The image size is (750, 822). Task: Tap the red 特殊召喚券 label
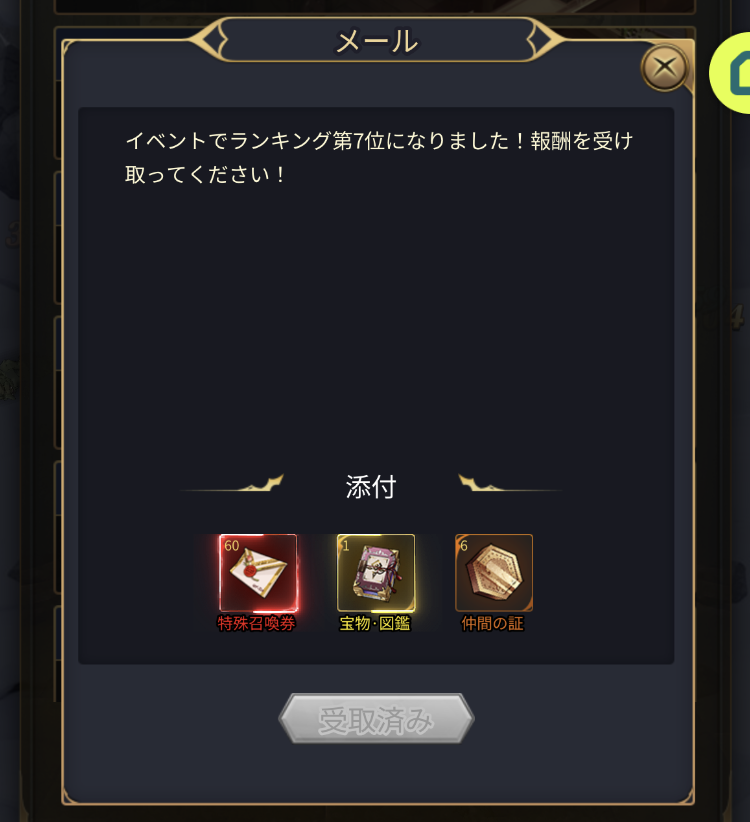point(257,623)
